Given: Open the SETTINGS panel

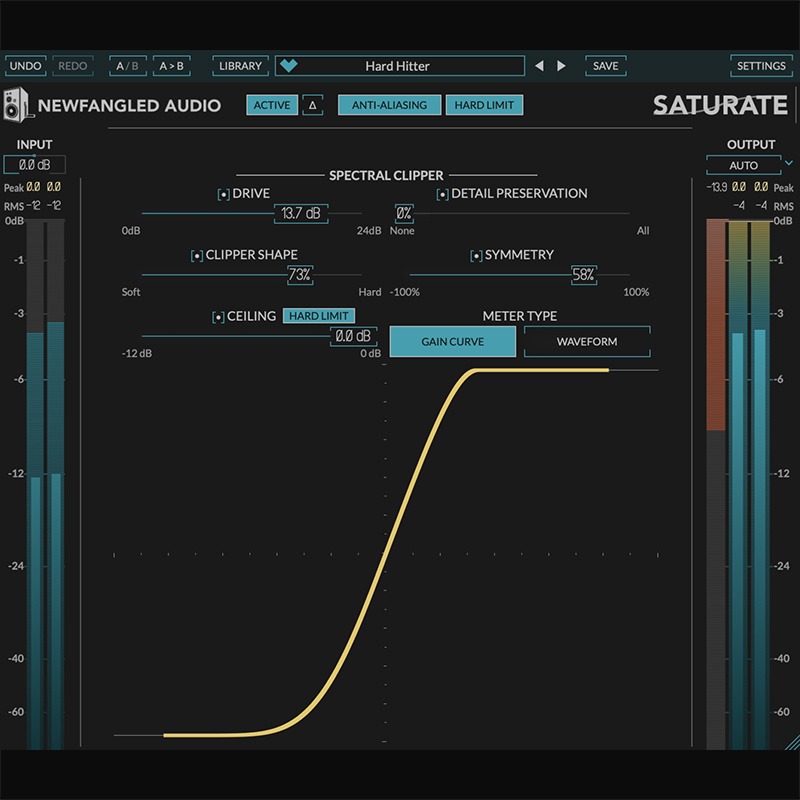Looking at the screenshot, I should pos(761,66).
